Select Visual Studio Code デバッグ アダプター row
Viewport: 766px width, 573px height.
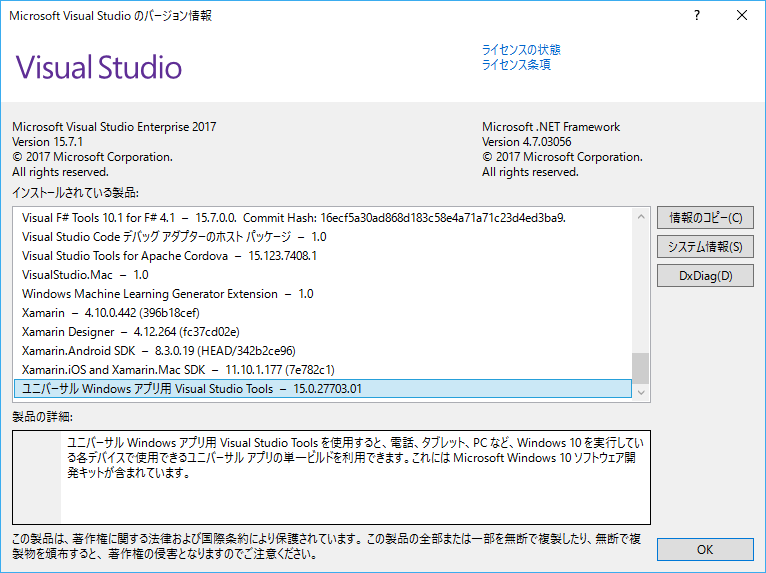[x=323, y=237]
